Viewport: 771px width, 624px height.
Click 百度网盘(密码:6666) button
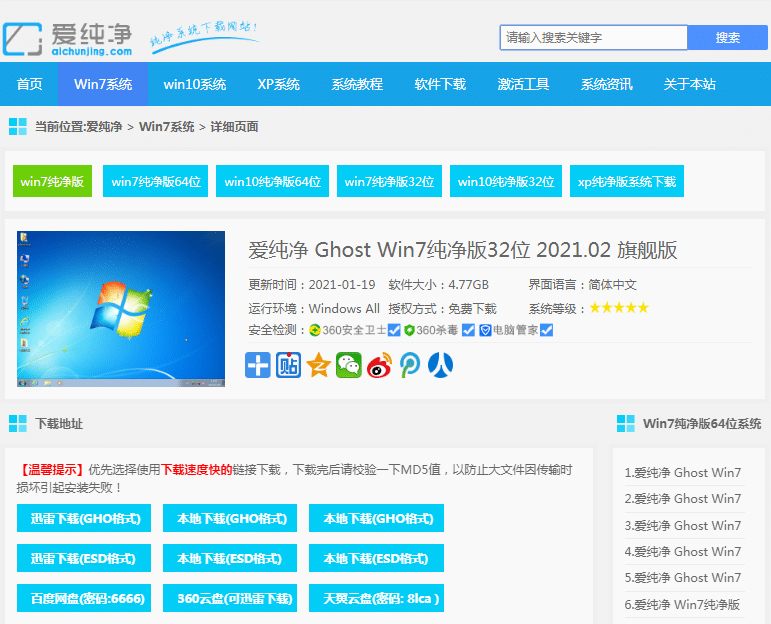(84, 598)
